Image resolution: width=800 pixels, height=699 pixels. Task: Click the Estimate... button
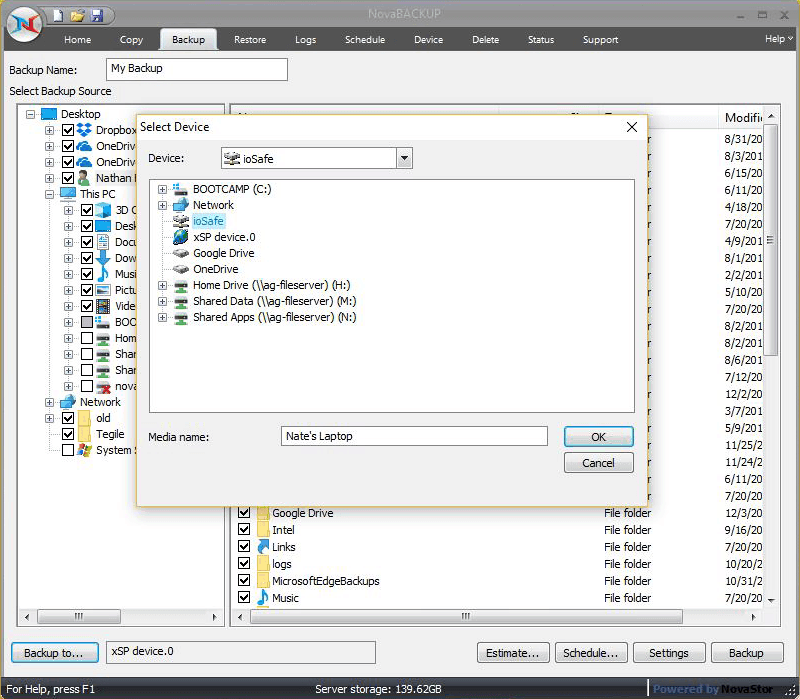click(513, 653)
